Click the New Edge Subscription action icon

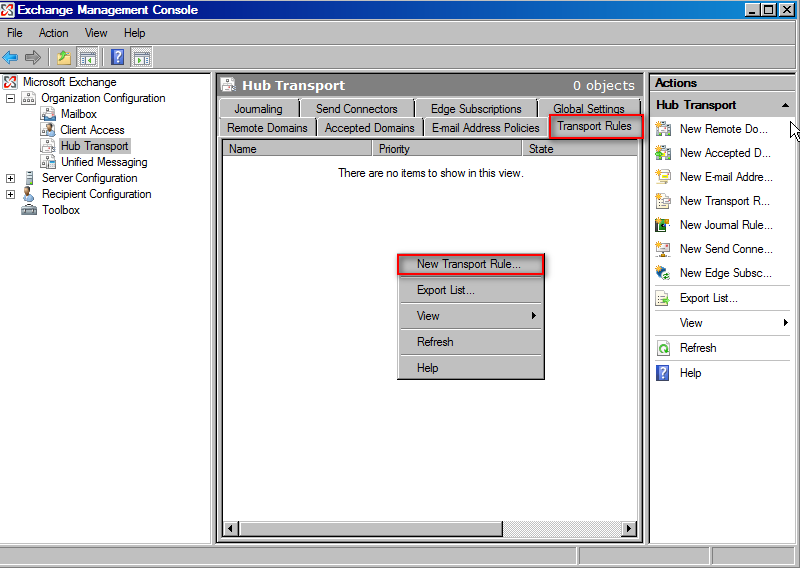click(x=663, y=273)
